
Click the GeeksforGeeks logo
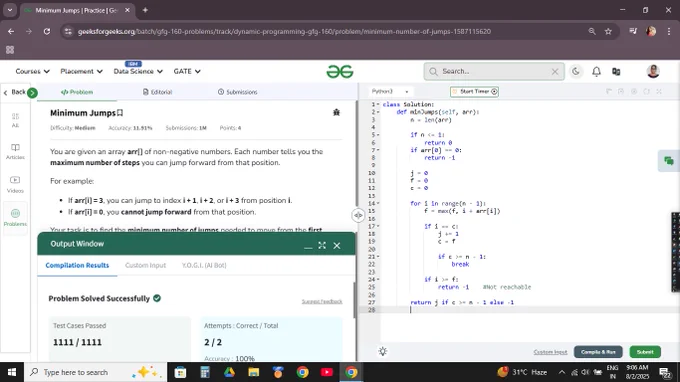(x=340, y=72)
